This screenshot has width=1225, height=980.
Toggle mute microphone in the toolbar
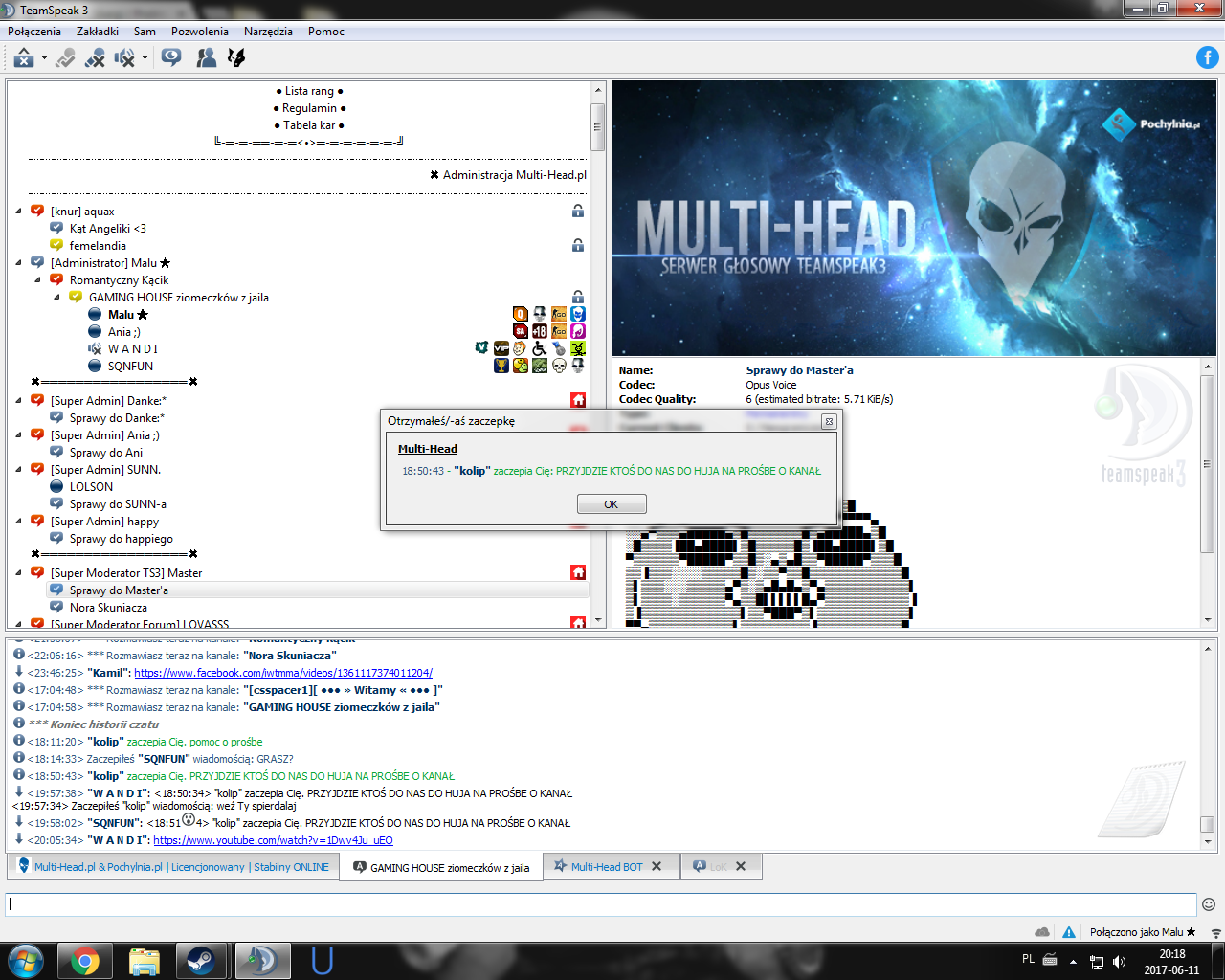[95, 58]
